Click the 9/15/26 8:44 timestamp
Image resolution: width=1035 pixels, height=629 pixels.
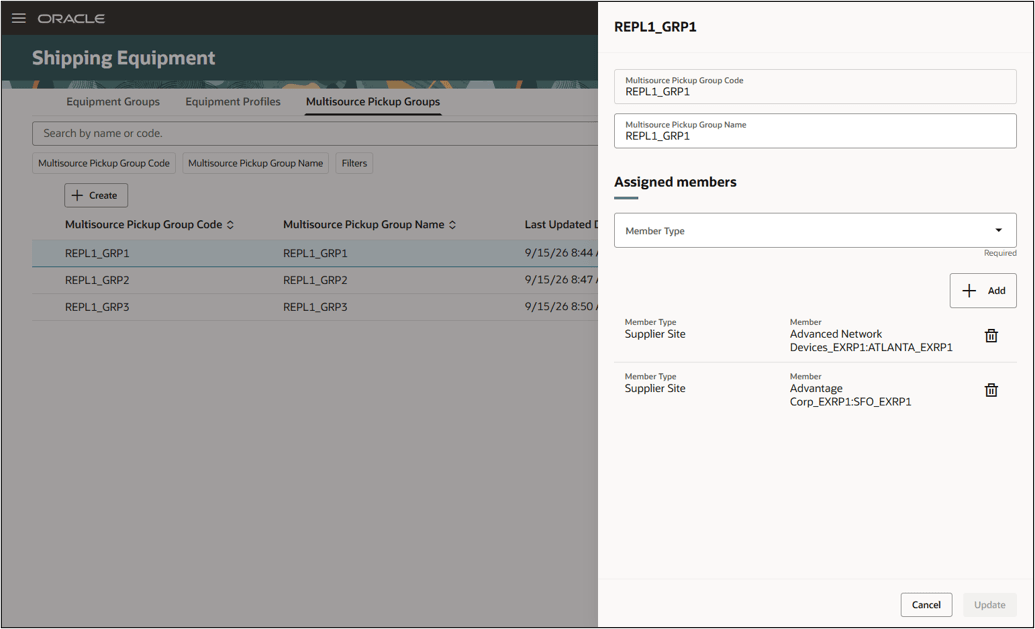coord(561,253)
